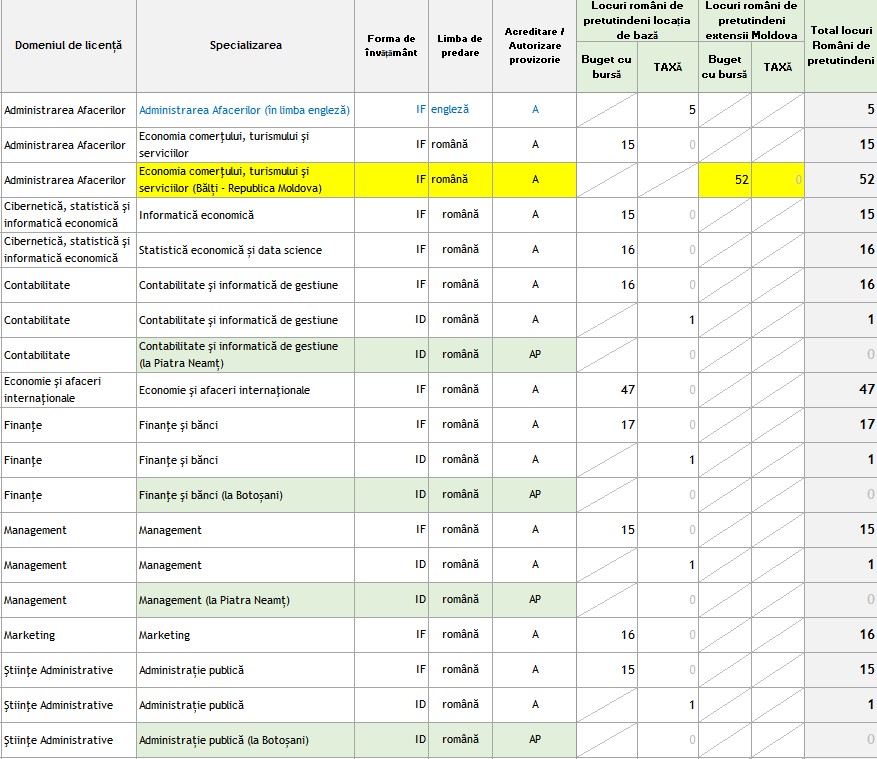The width and height of the screenshot is (877, 759).
Task: Click 'Administrație publică (la Botoșani)' cell
Action: coord(246,740)
